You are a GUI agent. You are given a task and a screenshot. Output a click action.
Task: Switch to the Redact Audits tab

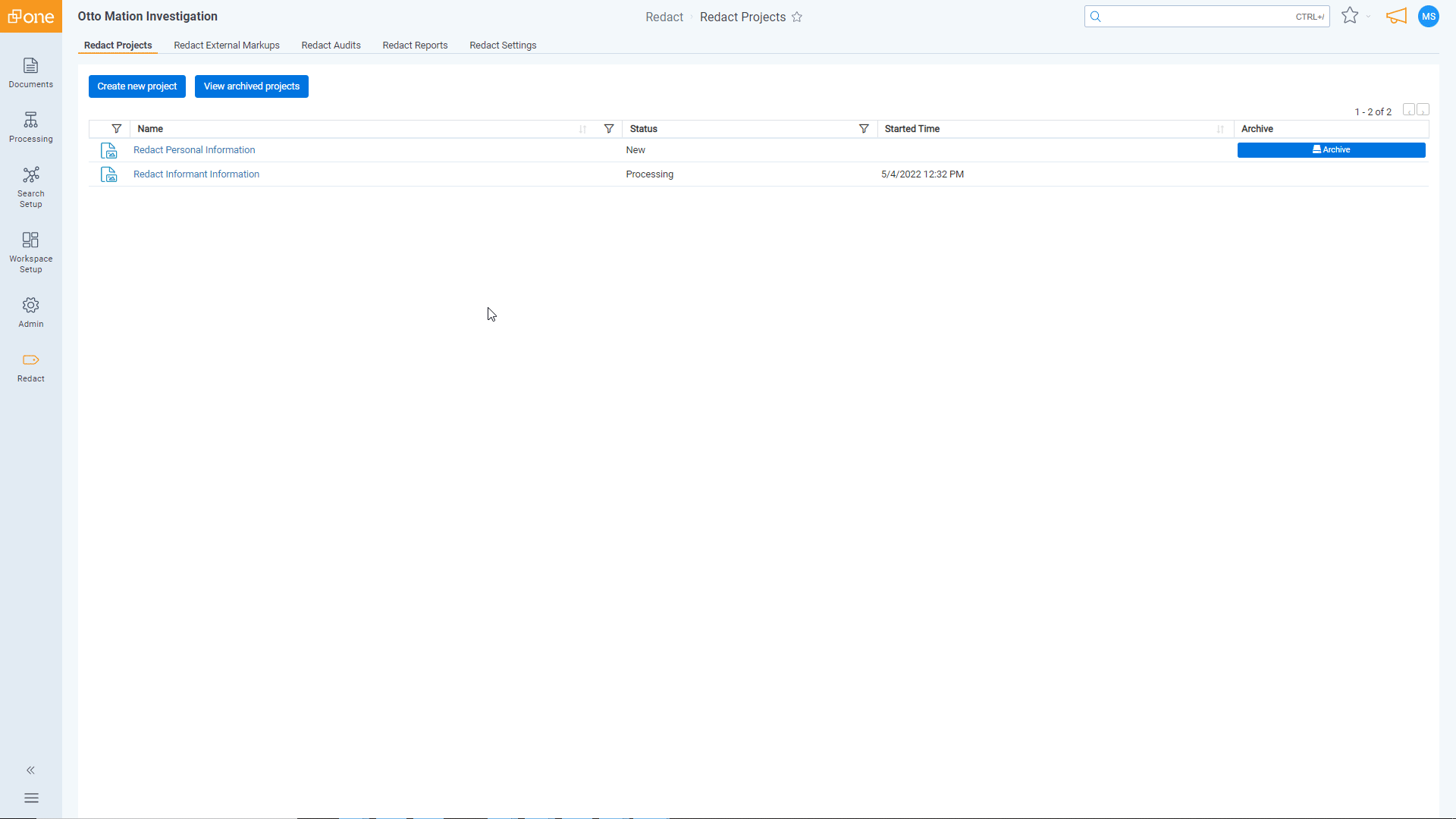pyautogui.click(x=331, y=45)
